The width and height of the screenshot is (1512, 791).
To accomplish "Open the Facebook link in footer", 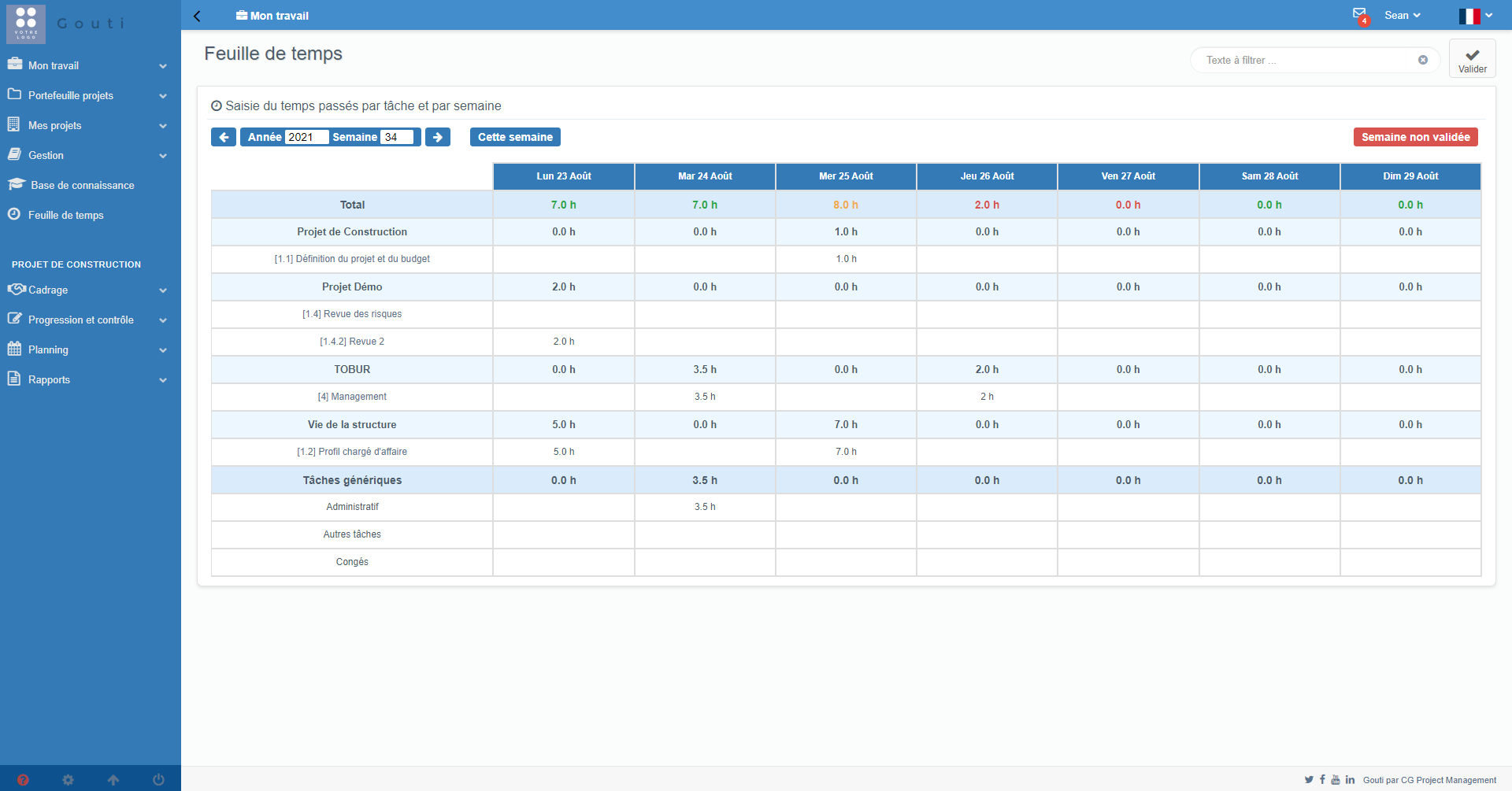I will point(1322,780).
